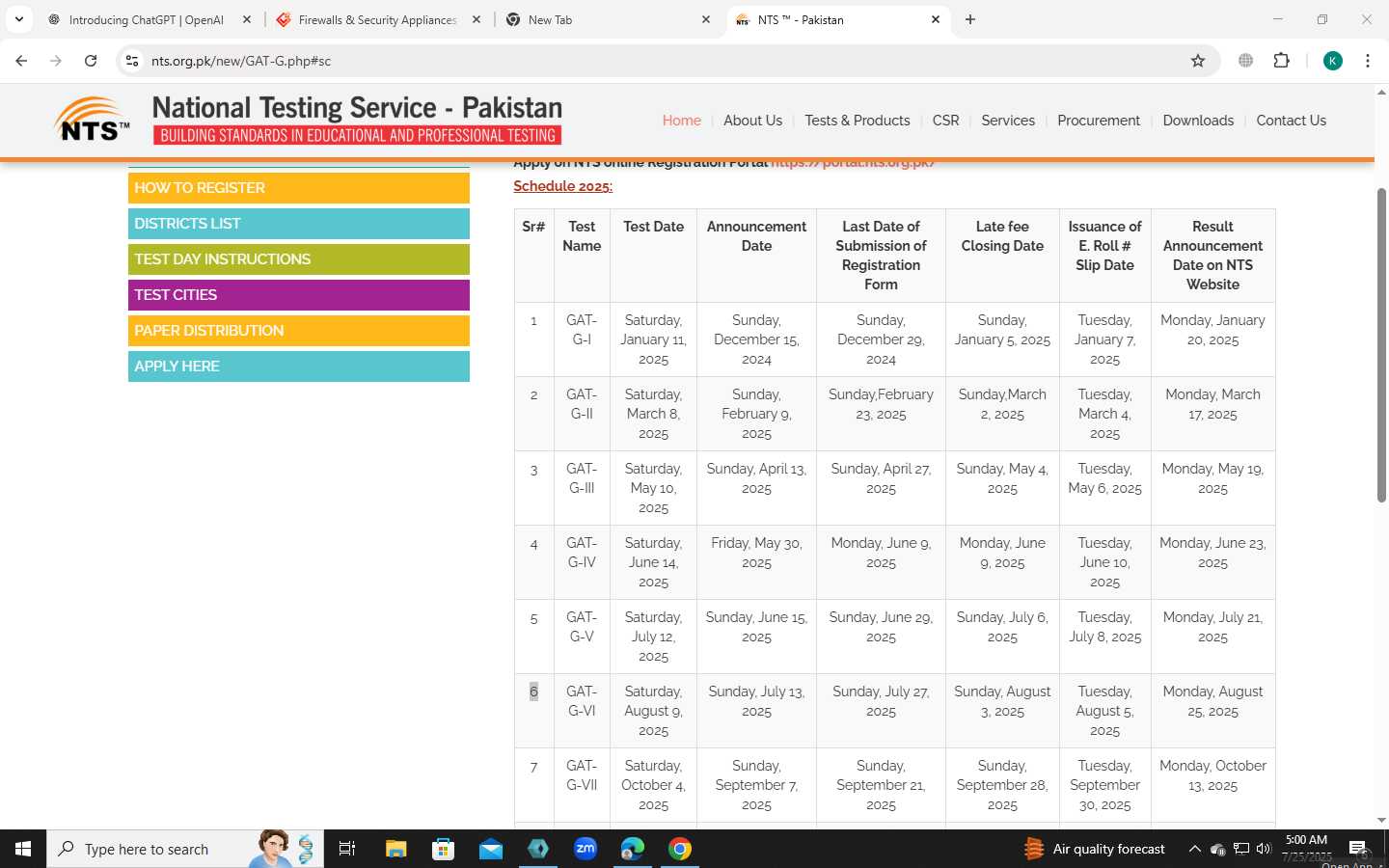Open Zoom from taskbar
This screenshot has height=868, width=1389.
point(586,849)
